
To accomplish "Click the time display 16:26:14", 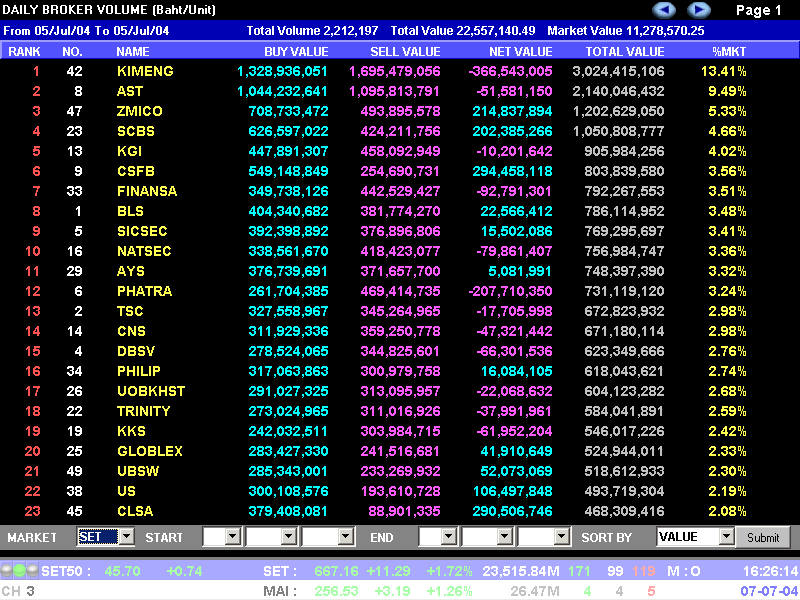I will [770, 571].
